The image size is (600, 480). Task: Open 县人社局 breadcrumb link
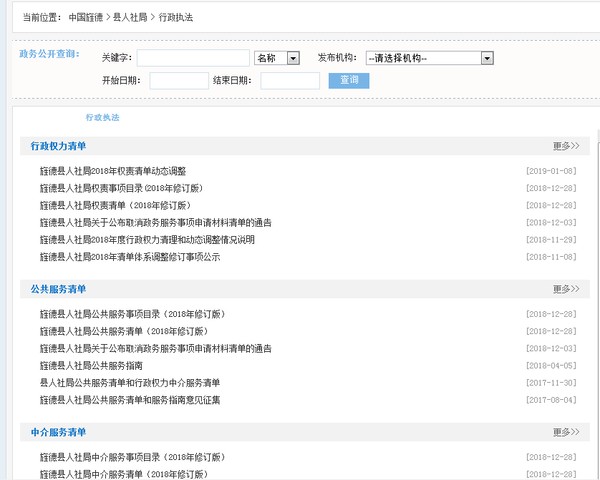[130, 17]
